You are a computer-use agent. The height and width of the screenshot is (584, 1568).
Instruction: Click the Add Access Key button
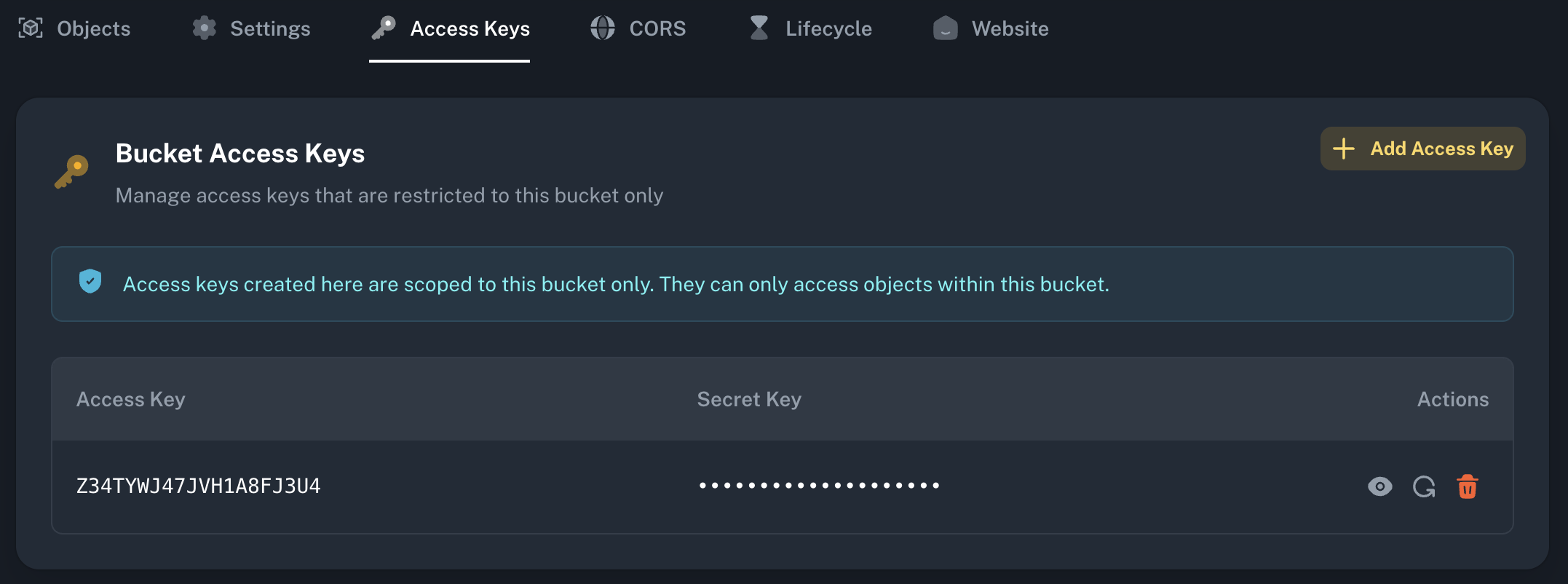pos(1422,149)
